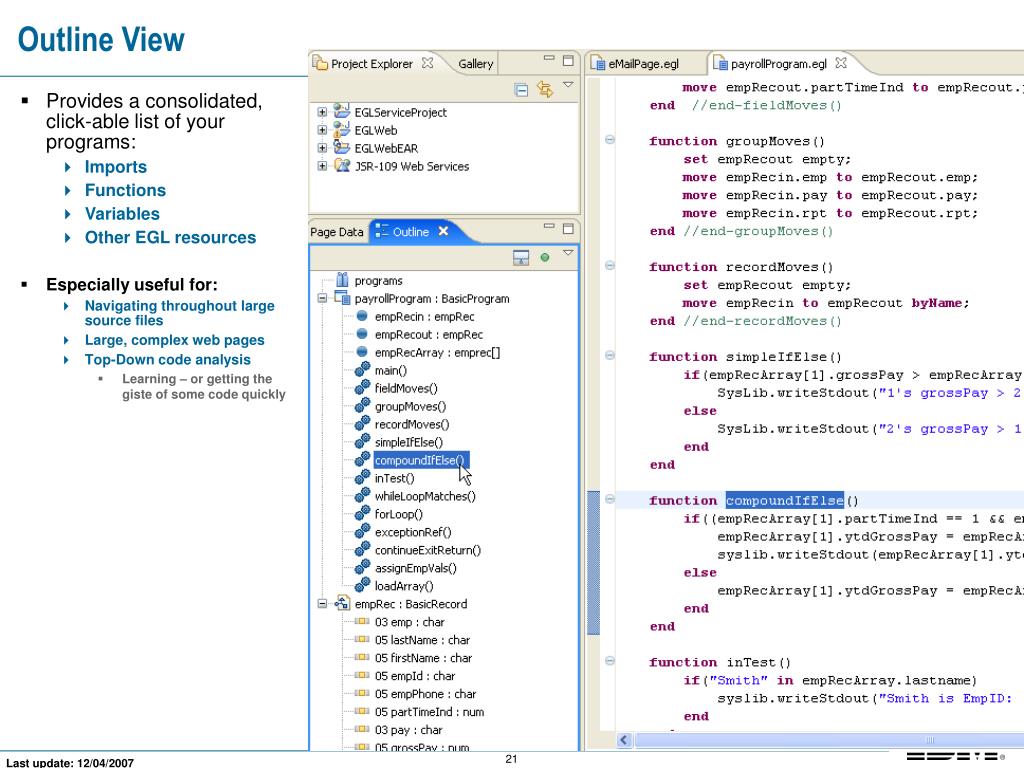Select the EGLWebEAR project icon

pyautogui.click(x=342, y=147)
